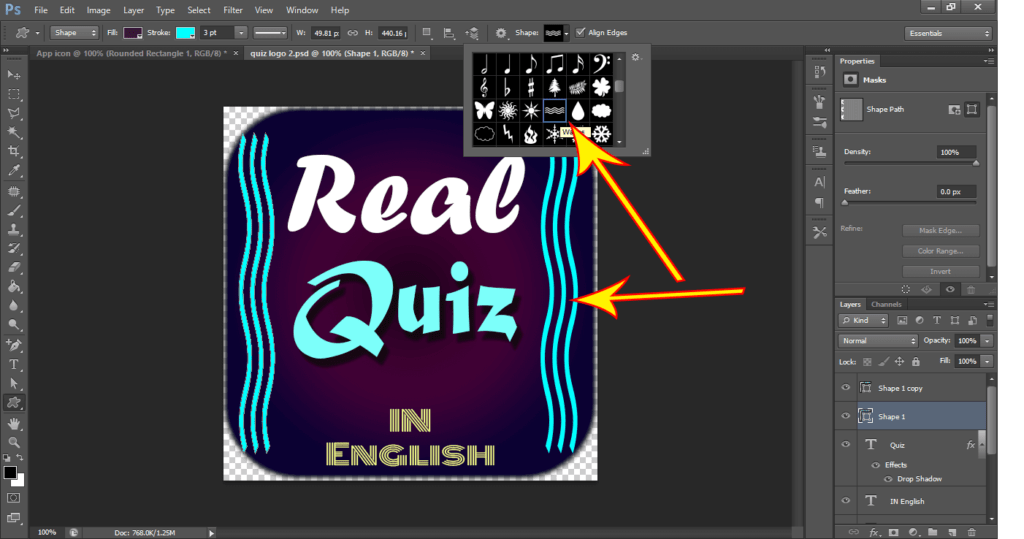Select the Custom Shape tool
Image resolution: width=1024 pixels, height=539 pixels.
[14, 403]
